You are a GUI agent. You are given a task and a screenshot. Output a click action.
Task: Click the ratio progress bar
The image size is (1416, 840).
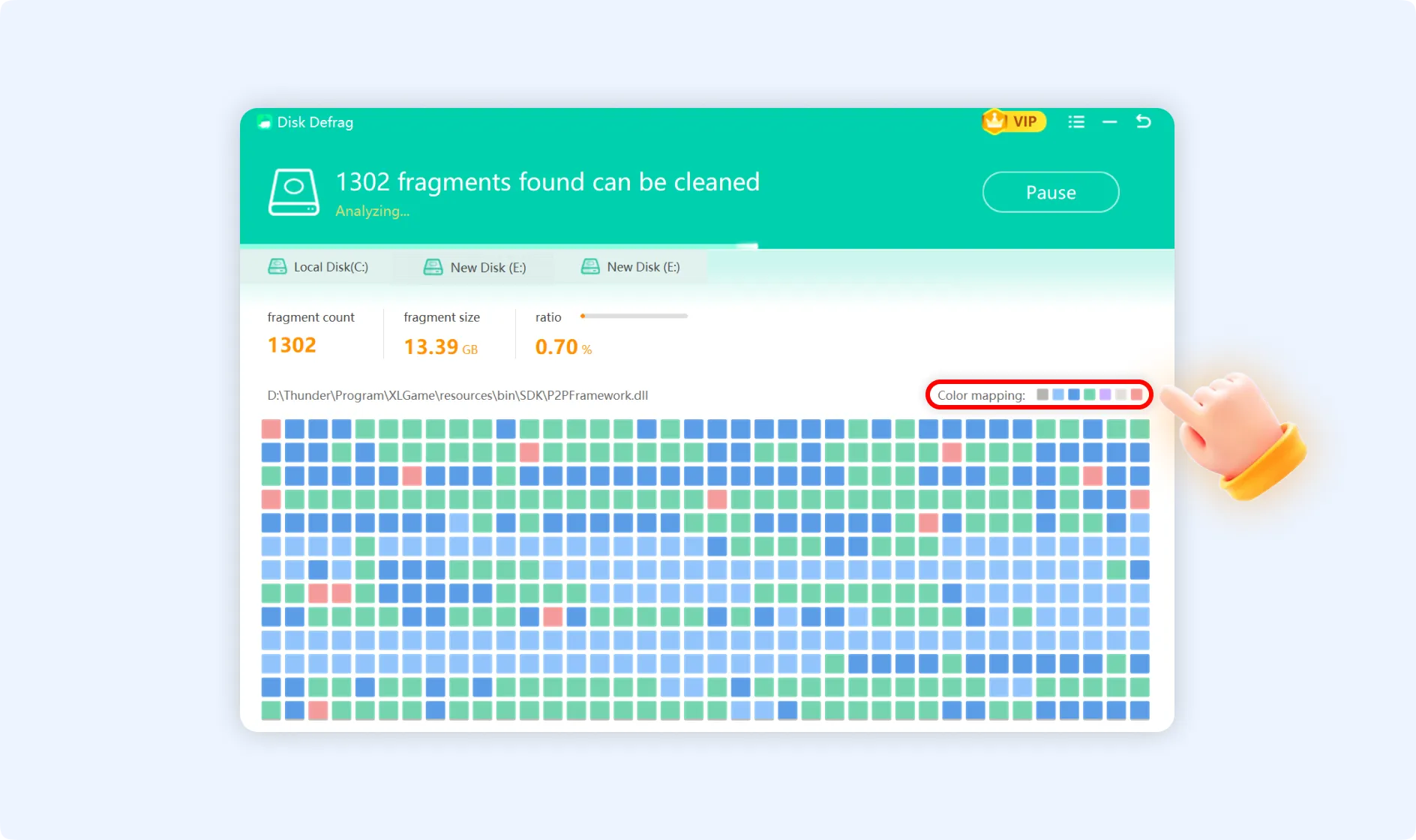[634, 316]
